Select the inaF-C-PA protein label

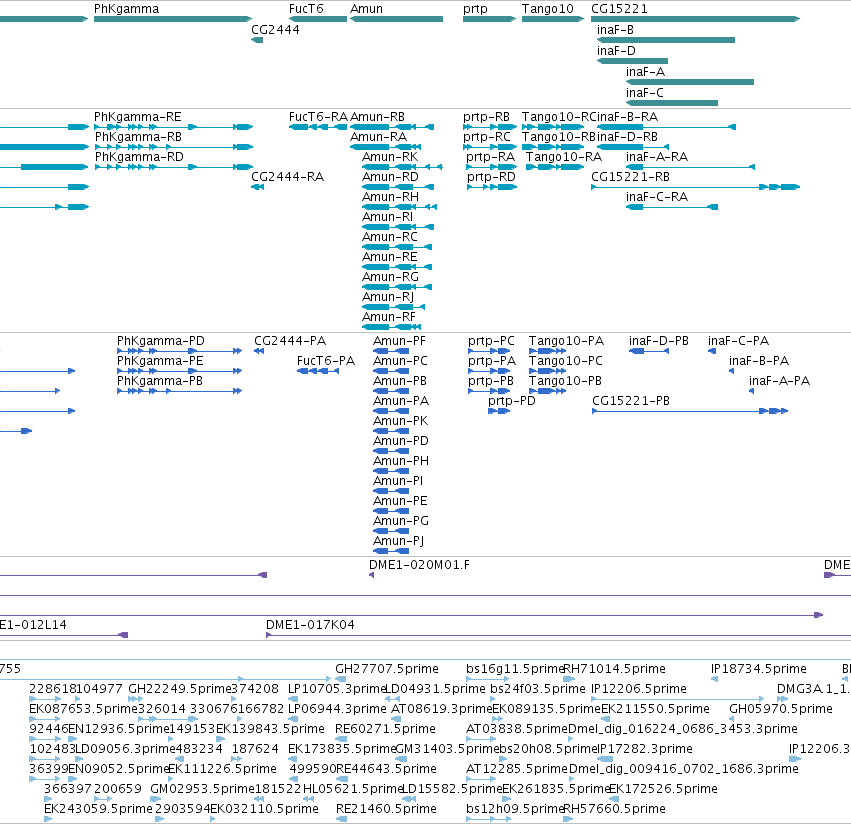coord(738,341)
